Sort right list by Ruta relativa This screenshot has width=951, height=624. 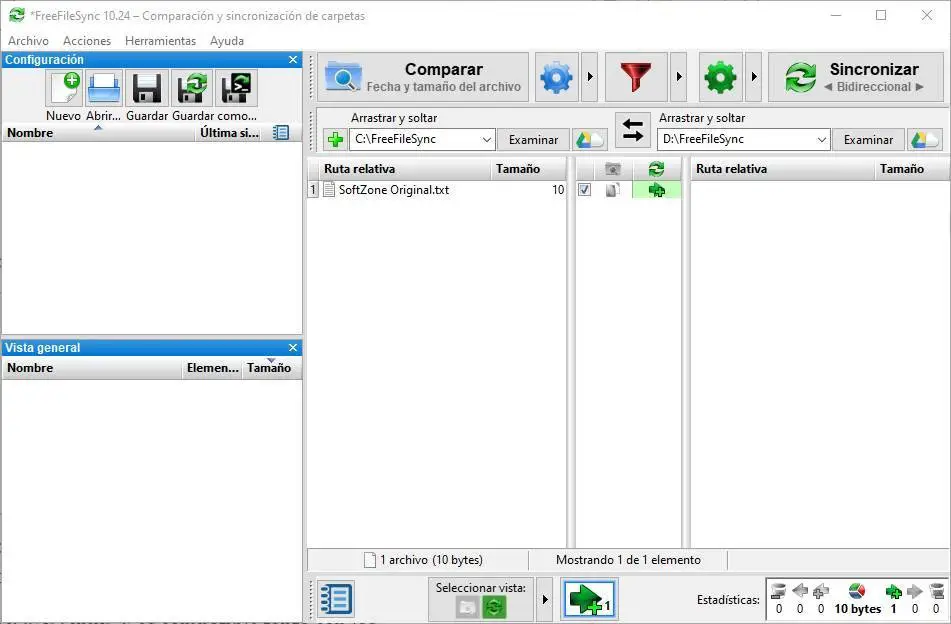click(782, 169)
